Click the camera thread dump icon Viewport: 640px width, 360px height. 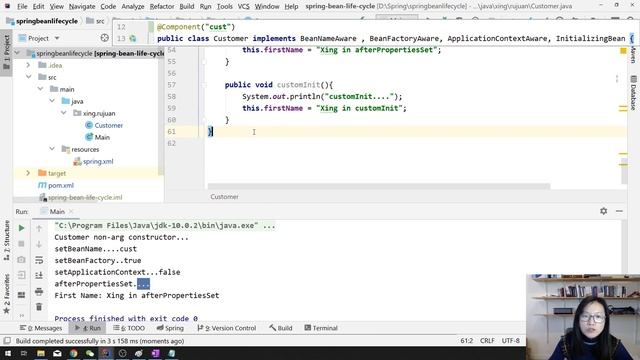21,260
